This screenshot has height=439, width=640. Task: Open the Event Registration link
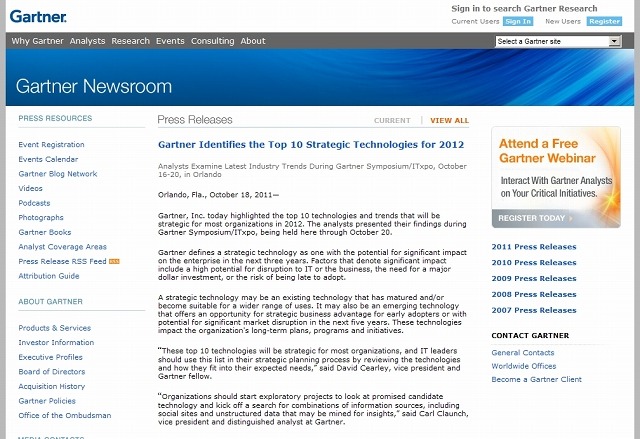coord(51,144)
